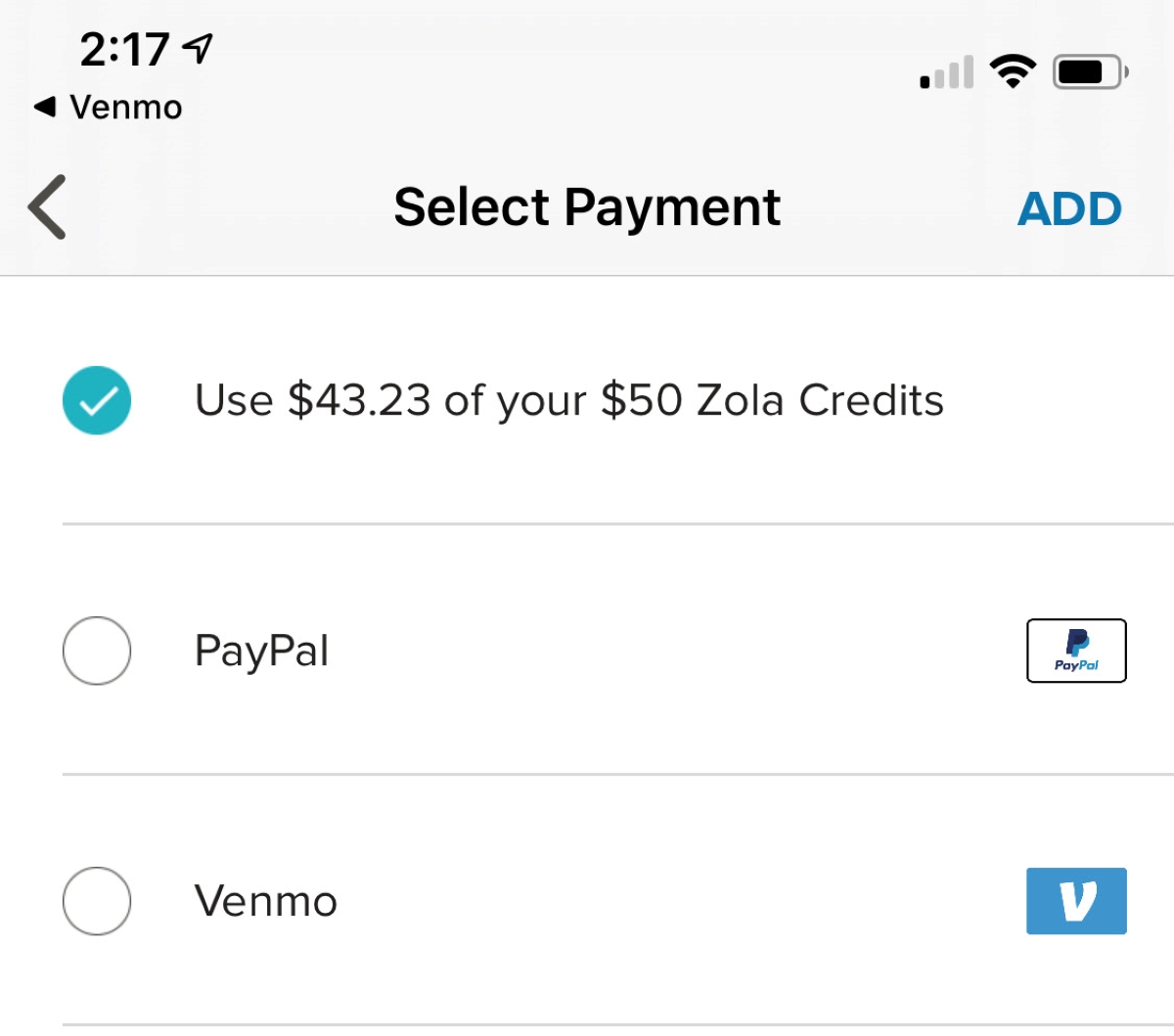Select the PayPal radio button
Viewport: 1174px width, 1036px height.
97,651
